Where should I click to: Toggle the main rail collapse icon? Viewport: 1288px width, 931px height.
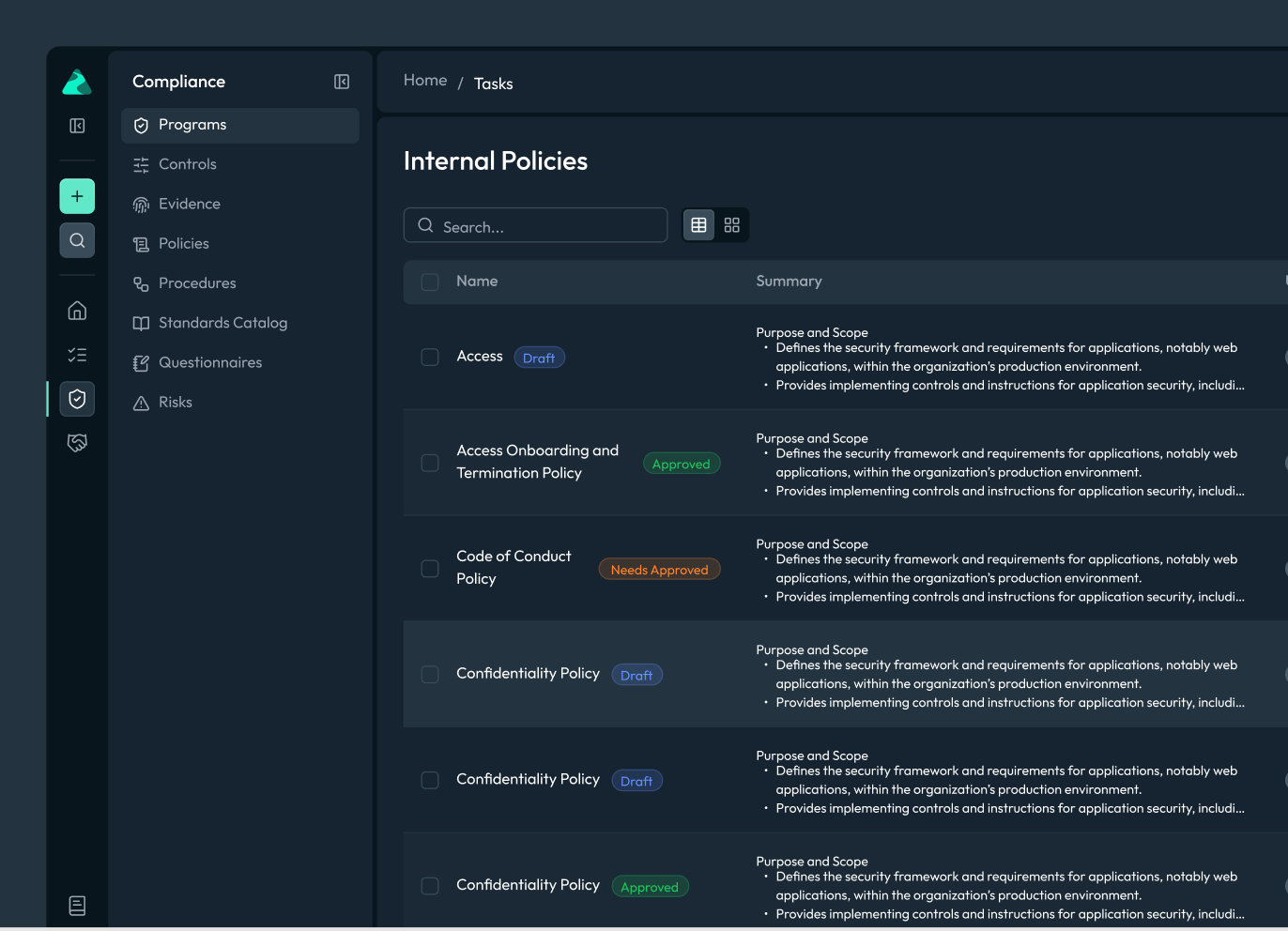pos(77,126)
